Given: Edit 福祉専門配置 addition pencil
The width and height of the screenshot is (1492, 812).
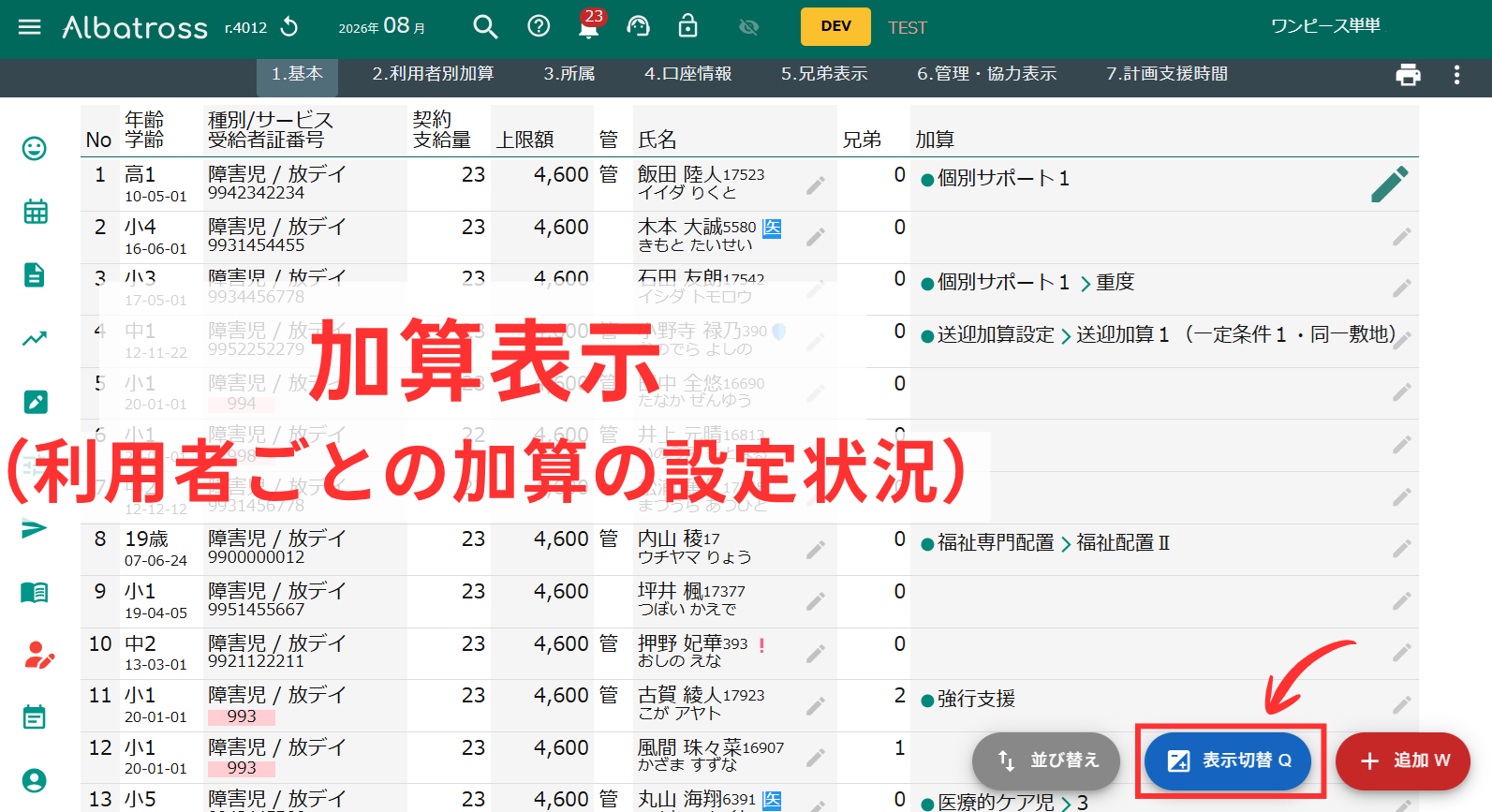Looking at the screenshot, I should coord(1402,549).
